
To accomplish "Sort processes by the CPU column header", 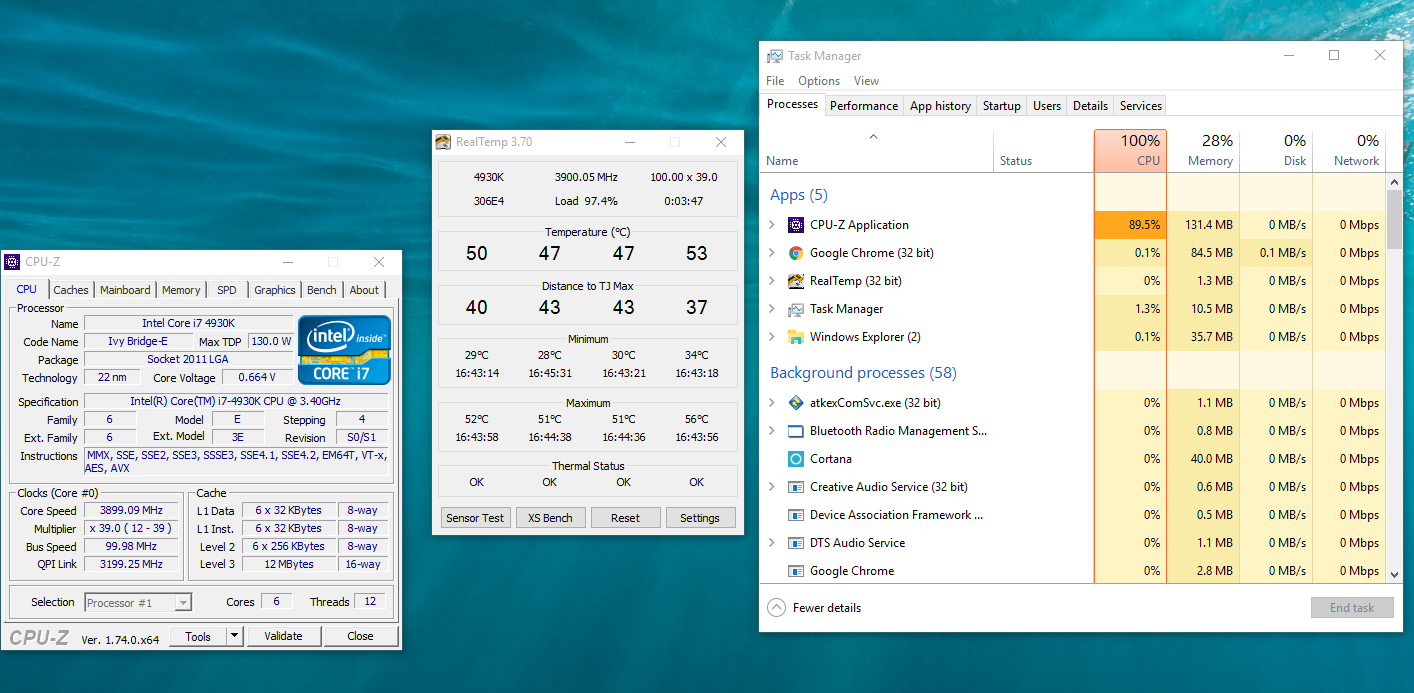I will coord(1130,150).
